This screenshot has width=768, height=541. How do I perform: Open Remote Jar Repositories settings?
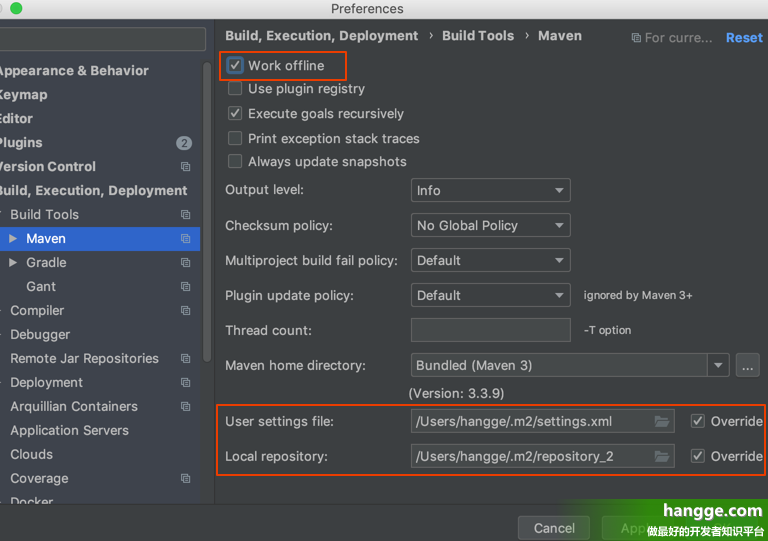[84, 358]
